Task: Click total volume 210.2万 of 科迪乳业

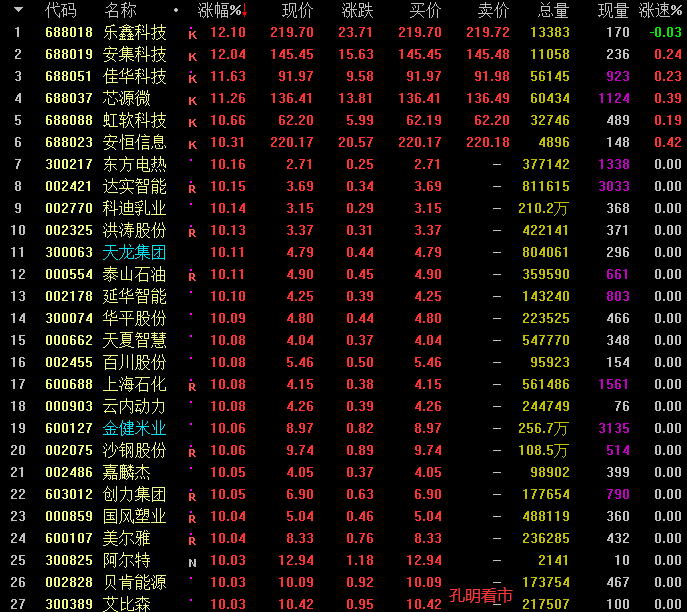Action: (543, 209)
